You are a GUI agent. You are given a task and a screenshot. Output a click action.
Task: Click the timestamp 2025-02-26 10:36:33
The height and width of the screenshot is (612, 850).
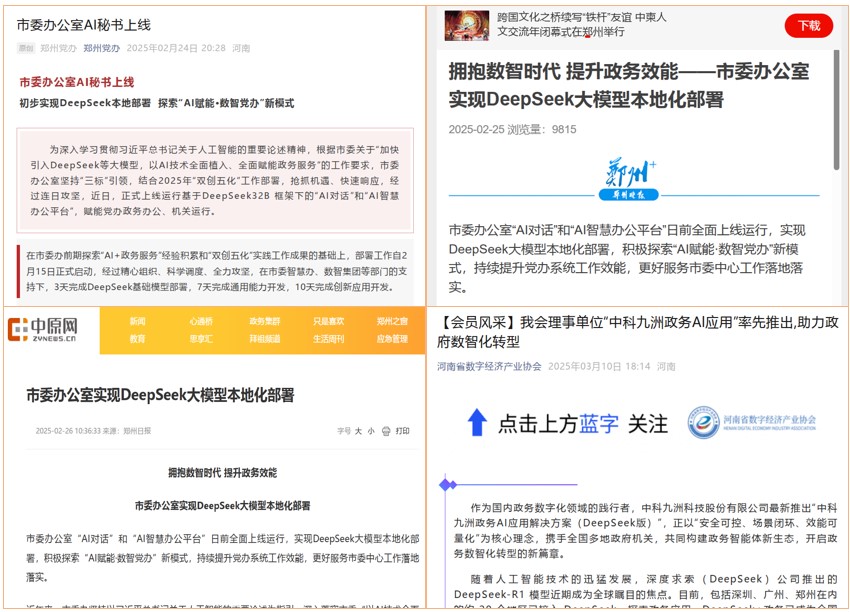click(68, 431)
